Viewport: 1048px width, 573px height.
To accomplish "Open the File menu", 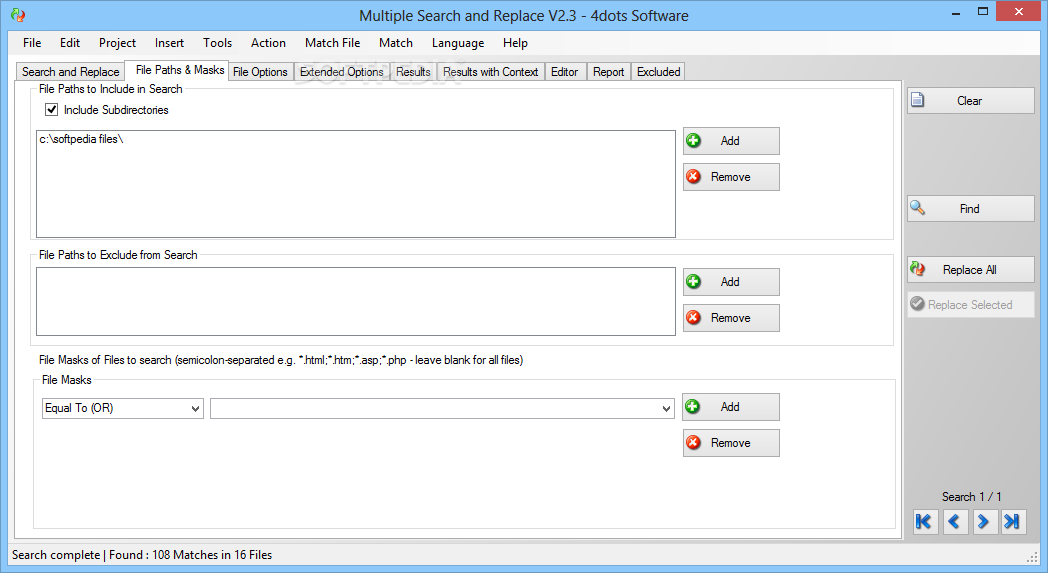I will pos(32,43).
